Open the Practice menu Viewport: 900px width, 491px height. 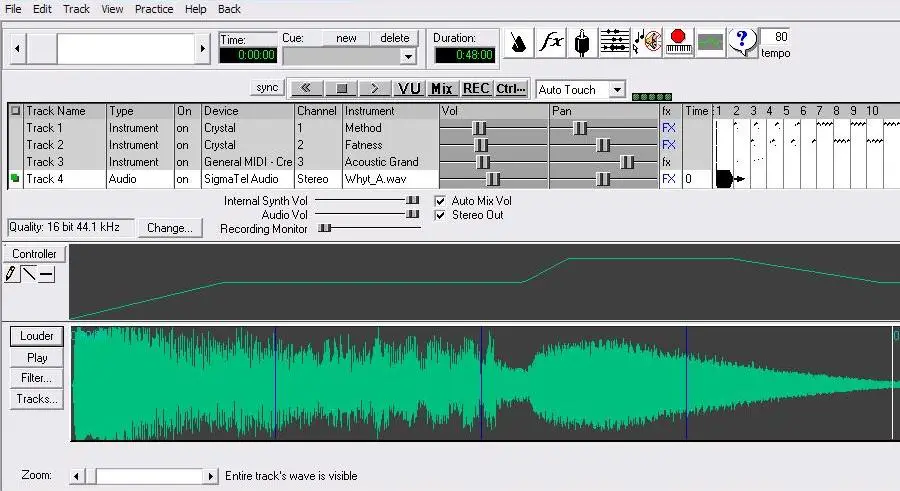pos(154,9)
